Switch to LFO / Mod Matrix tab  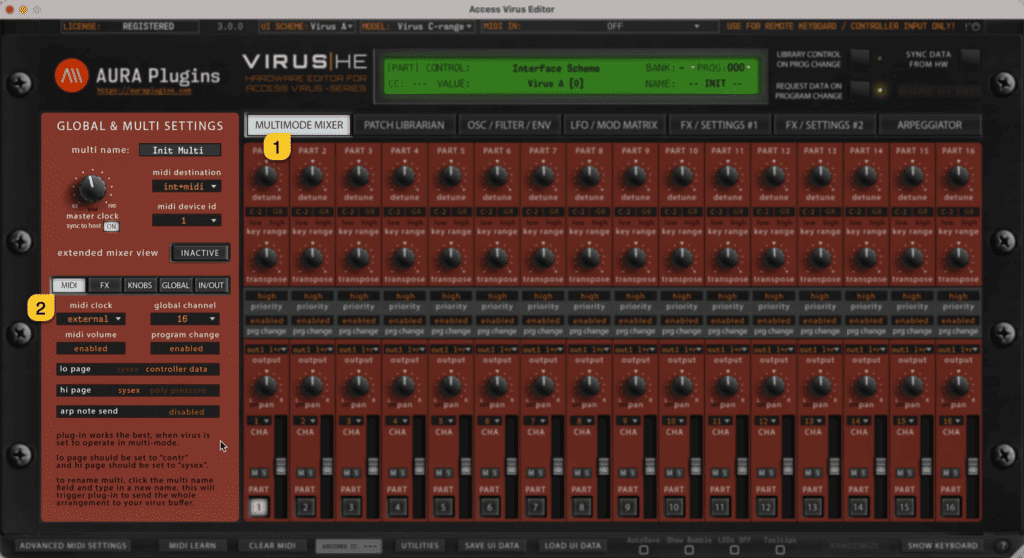(614, 125)
